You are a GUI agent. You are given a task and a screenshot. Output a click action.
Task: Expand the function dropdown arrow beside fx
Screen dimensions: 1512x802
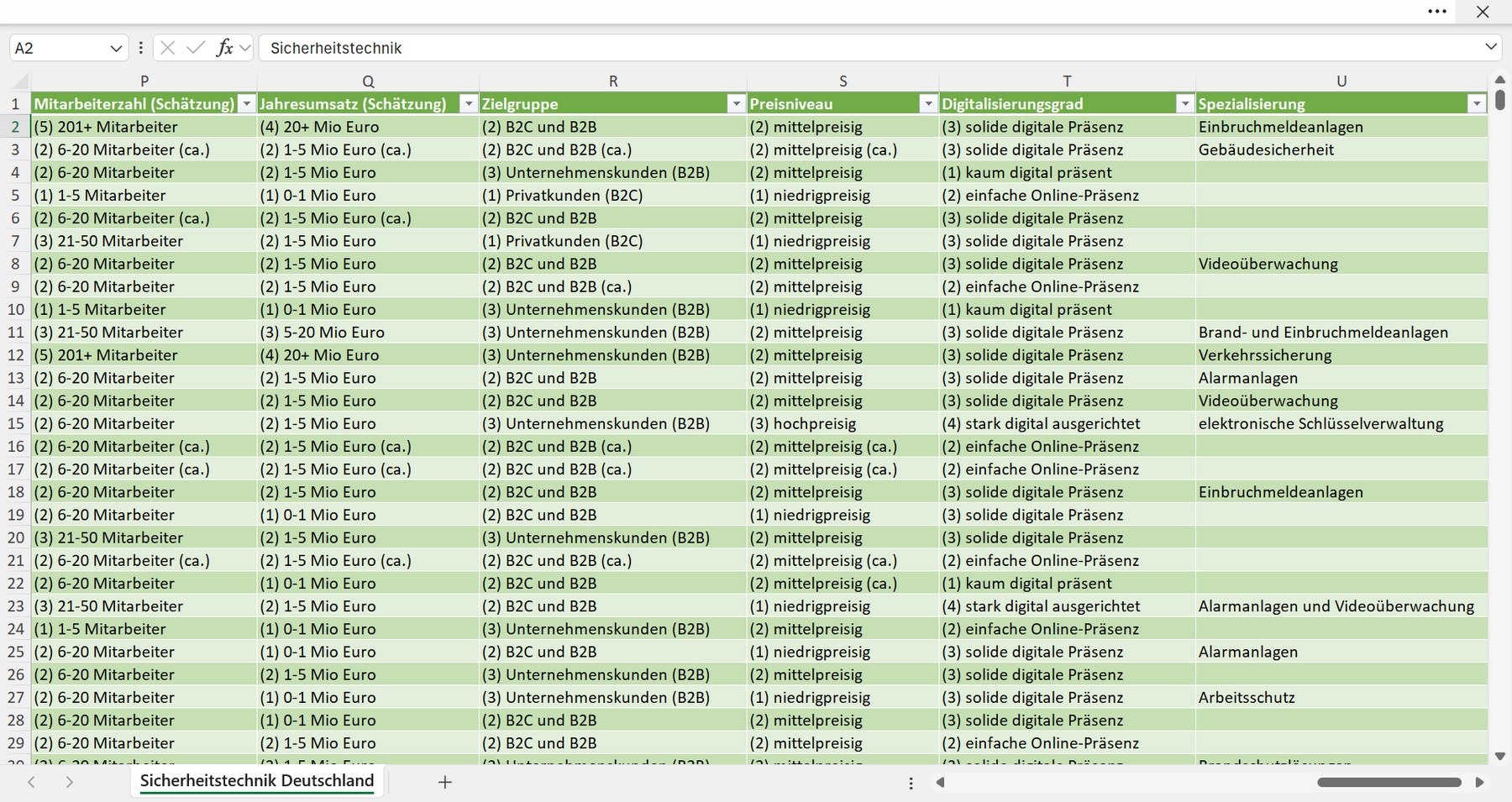tap(244, 49)
